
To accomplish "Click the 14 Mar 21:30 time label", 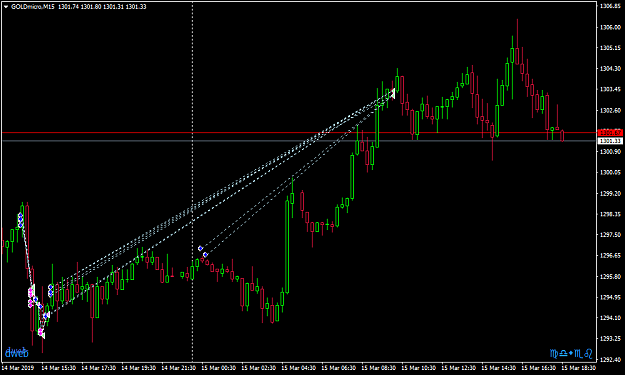I will 178,368.
